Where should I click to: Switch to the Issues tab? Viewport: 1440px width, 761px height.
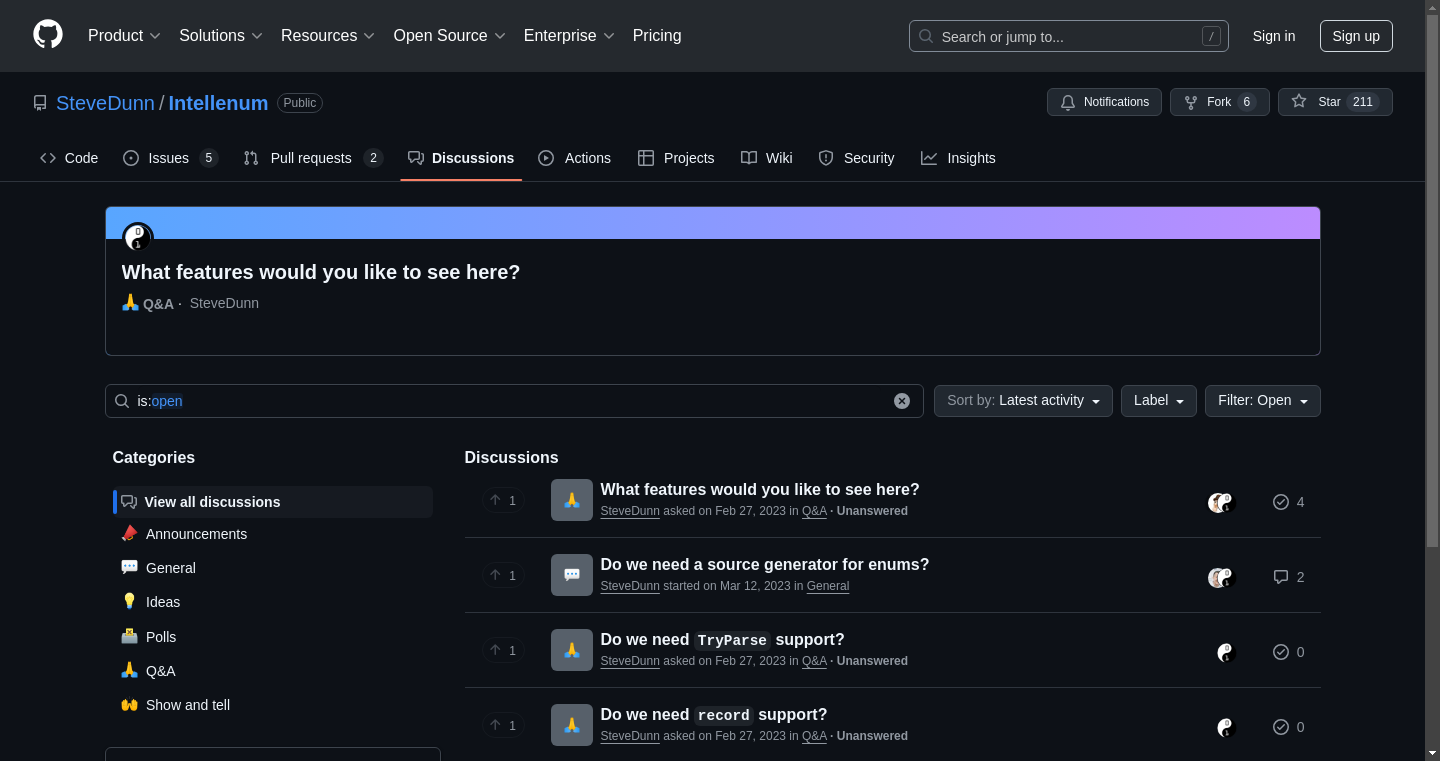point(171,158)
